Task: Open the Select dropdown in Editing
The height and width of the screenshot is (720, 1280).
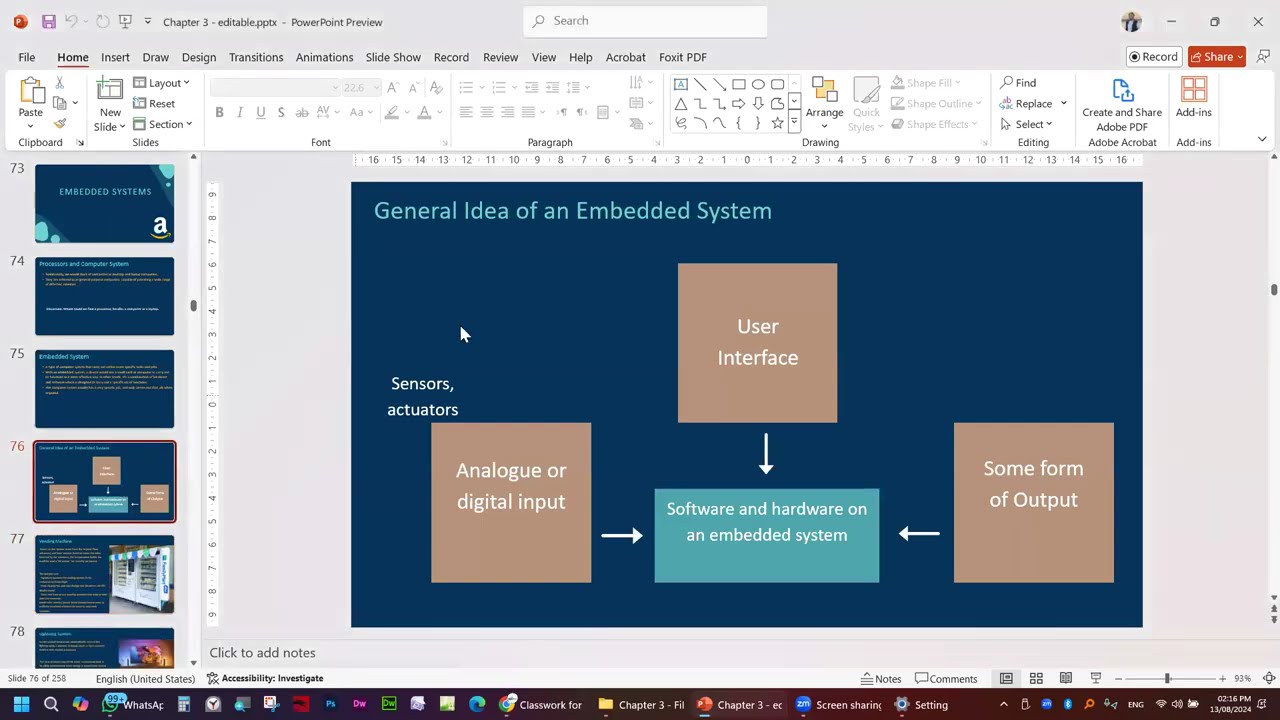Action: click(x=1026, y=124)
